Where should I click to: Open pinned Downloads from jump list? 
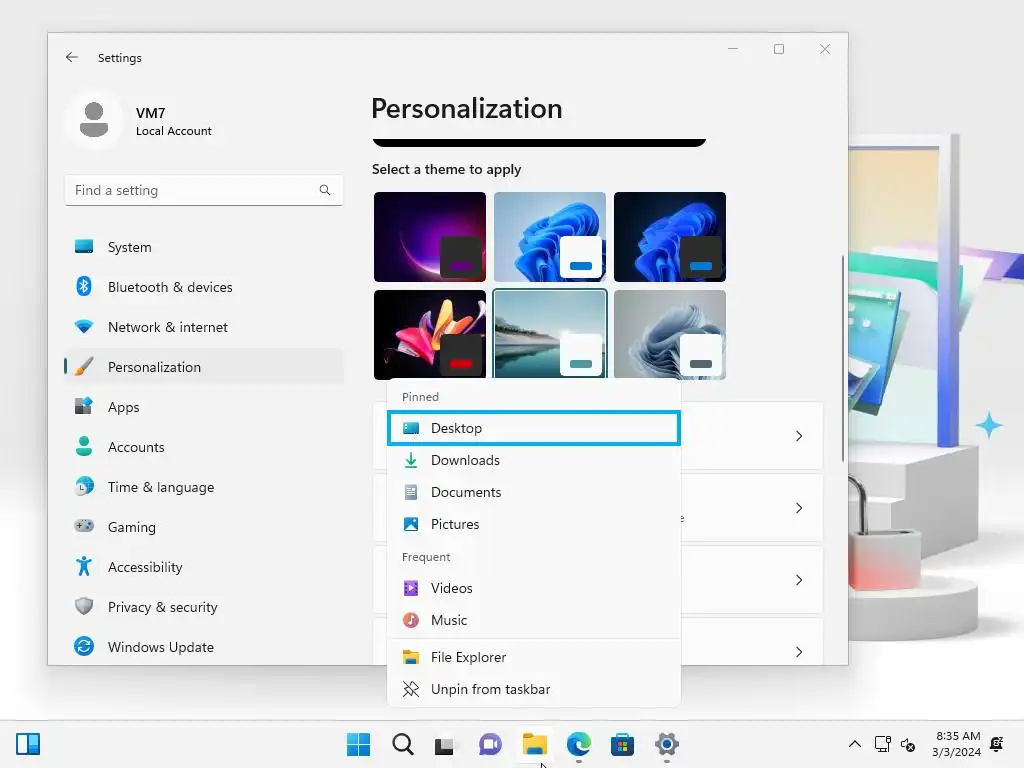point(534,460)
